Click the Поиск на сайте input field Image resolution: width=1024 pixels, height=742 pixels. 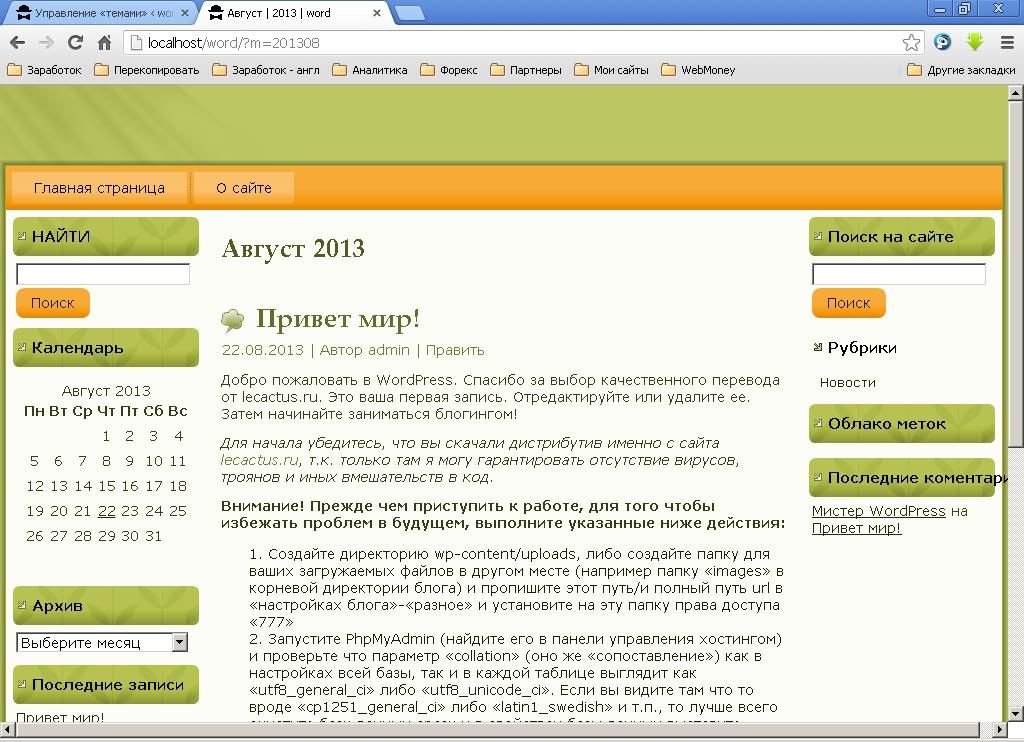pyautogui.click(x=899, y=274)
